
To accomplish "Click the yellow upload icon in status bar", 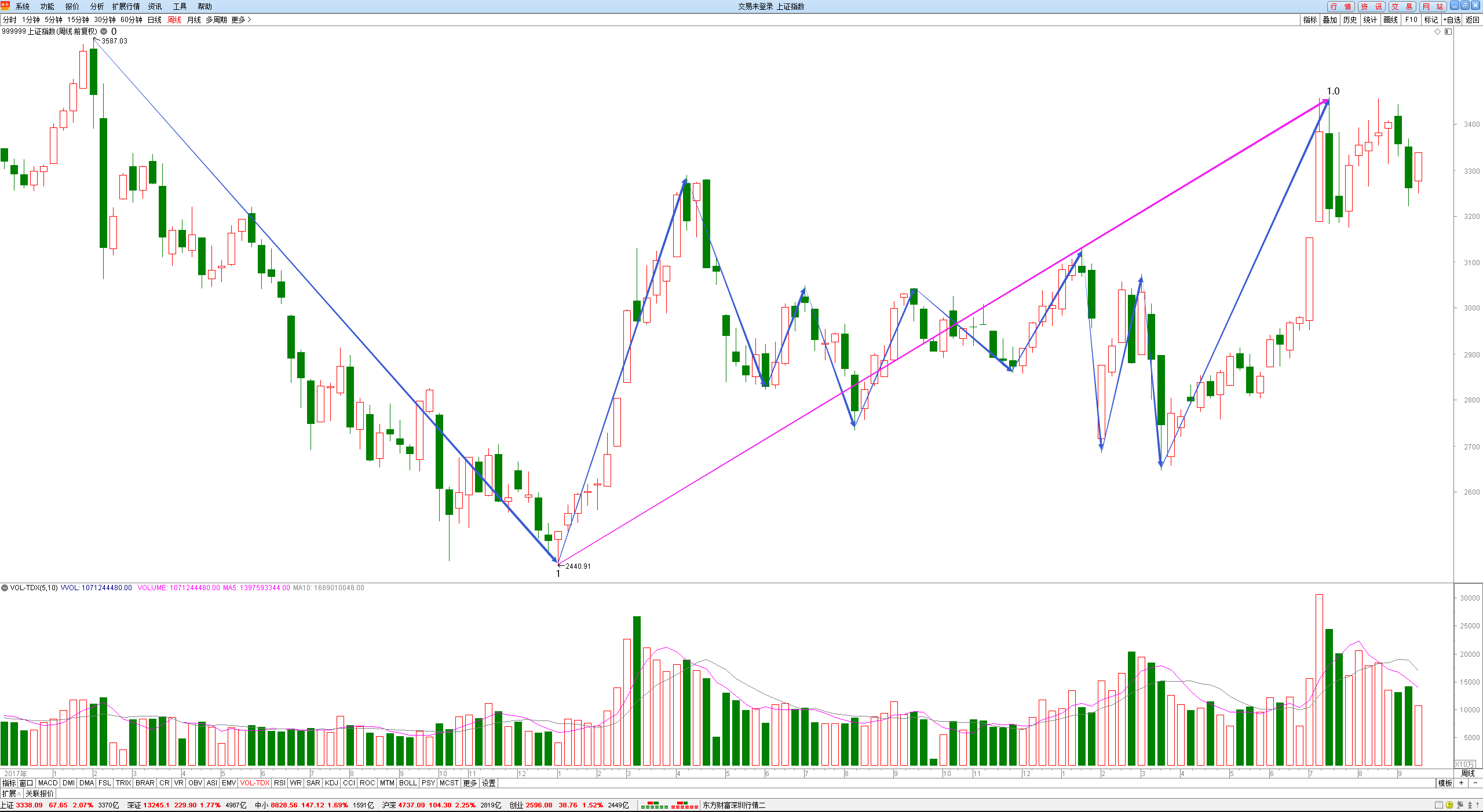I will [1449, 805].
